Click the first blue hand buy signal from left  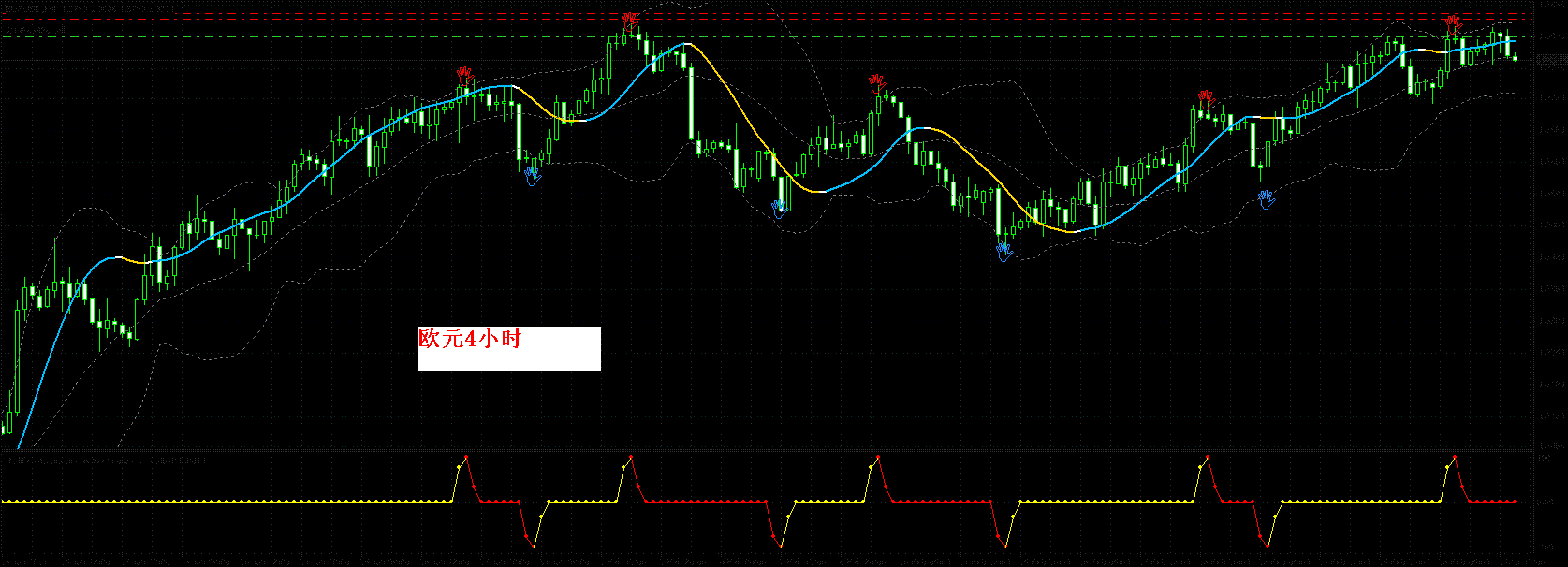coord(533,175)
